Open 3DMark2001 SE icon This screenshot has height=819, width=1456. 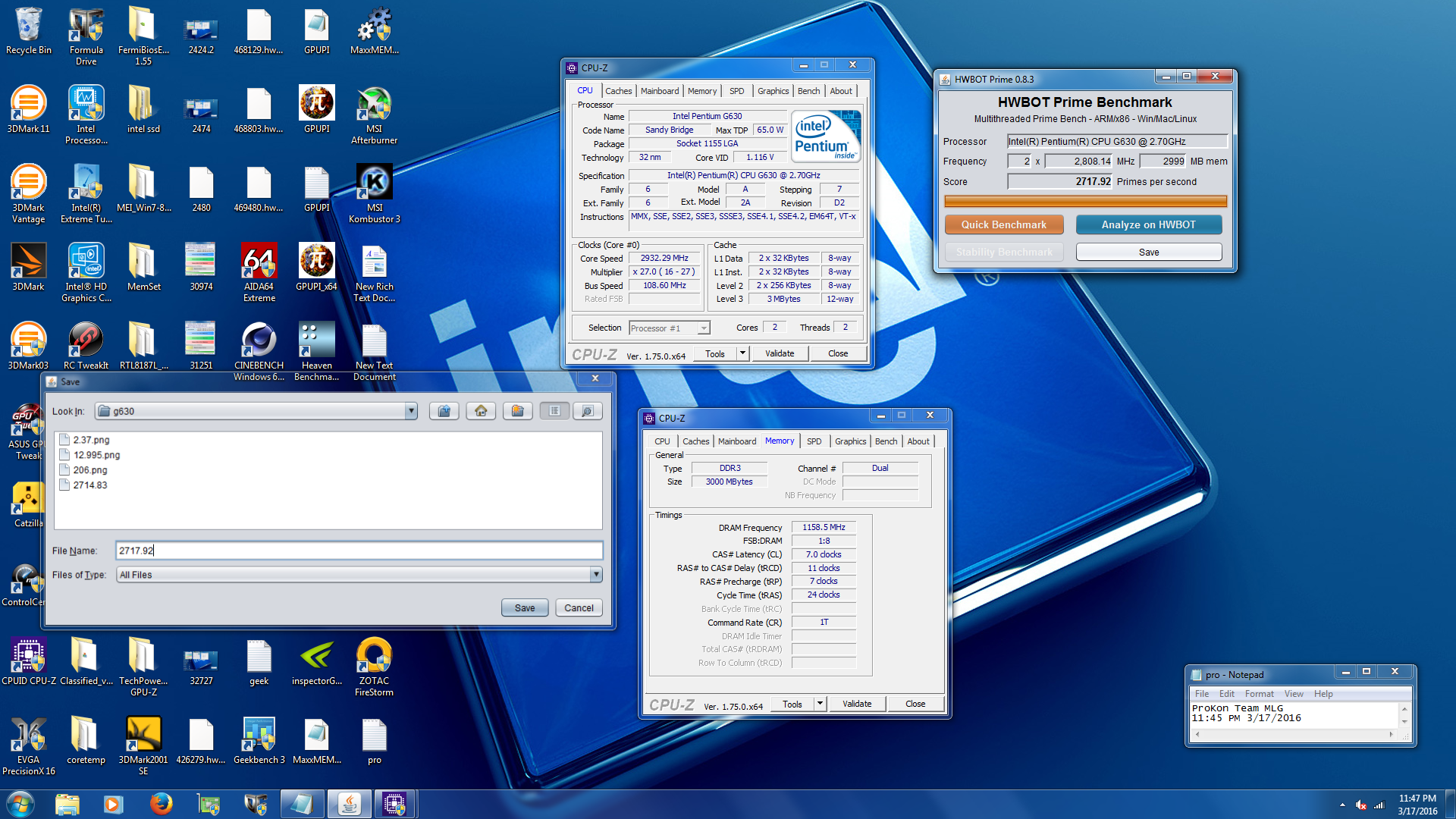[144, 746]
